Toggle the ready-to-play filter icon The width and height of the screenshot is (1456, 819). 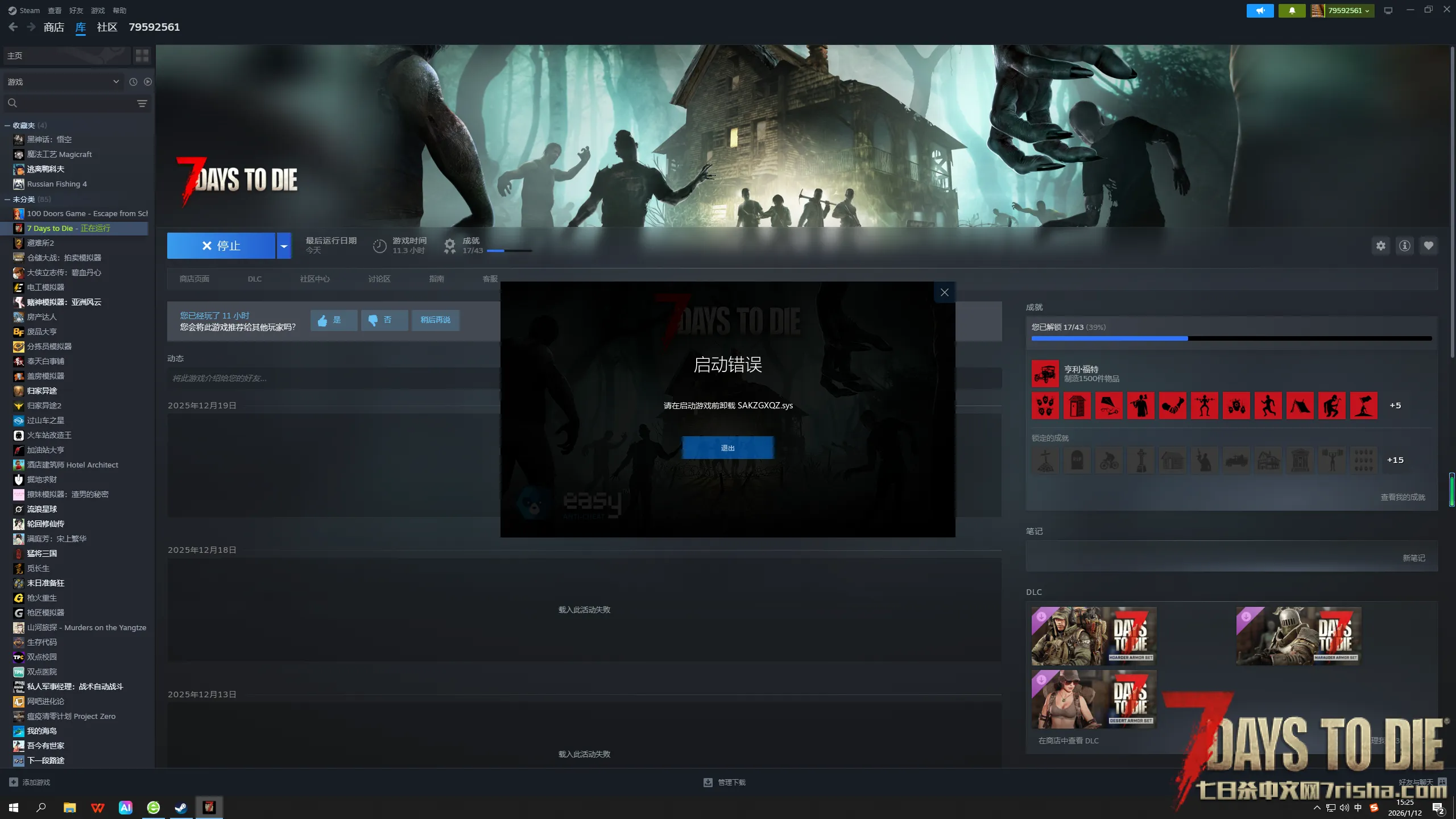click(148, 82)
